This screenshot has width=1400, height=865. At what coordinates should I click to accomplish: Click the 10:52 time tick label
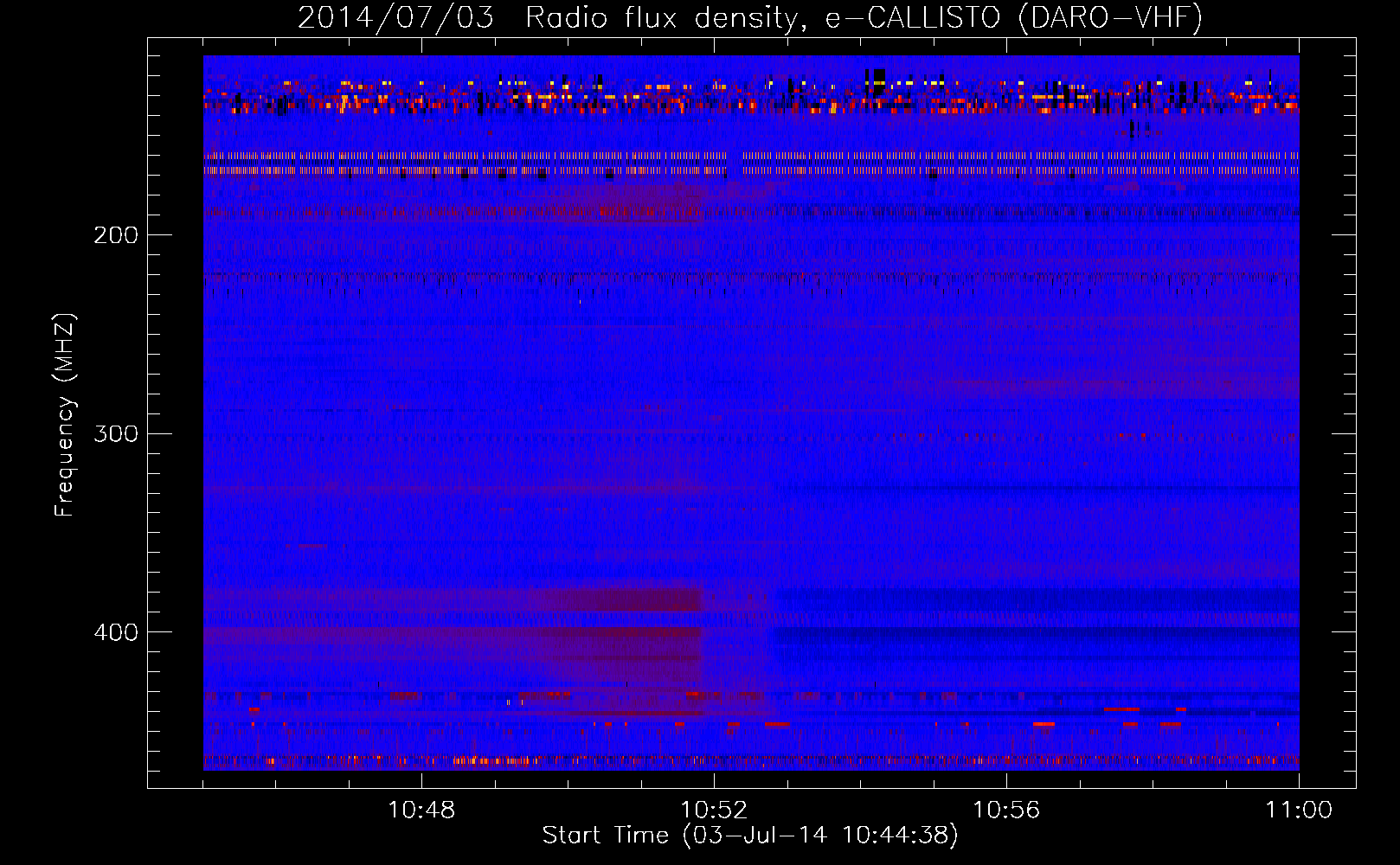714,811
